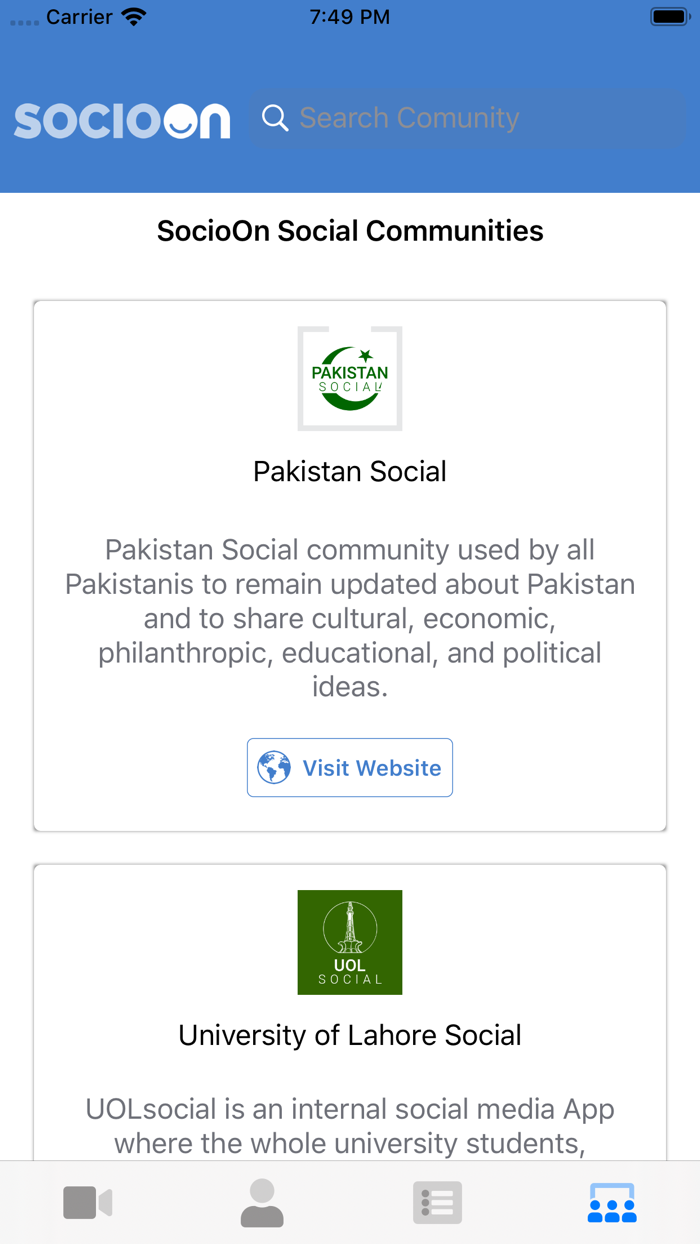Image resolution: width=700 pixels, height=1244 pixels.
Task: Tap the UOL Social green logo
Action: 349,941
